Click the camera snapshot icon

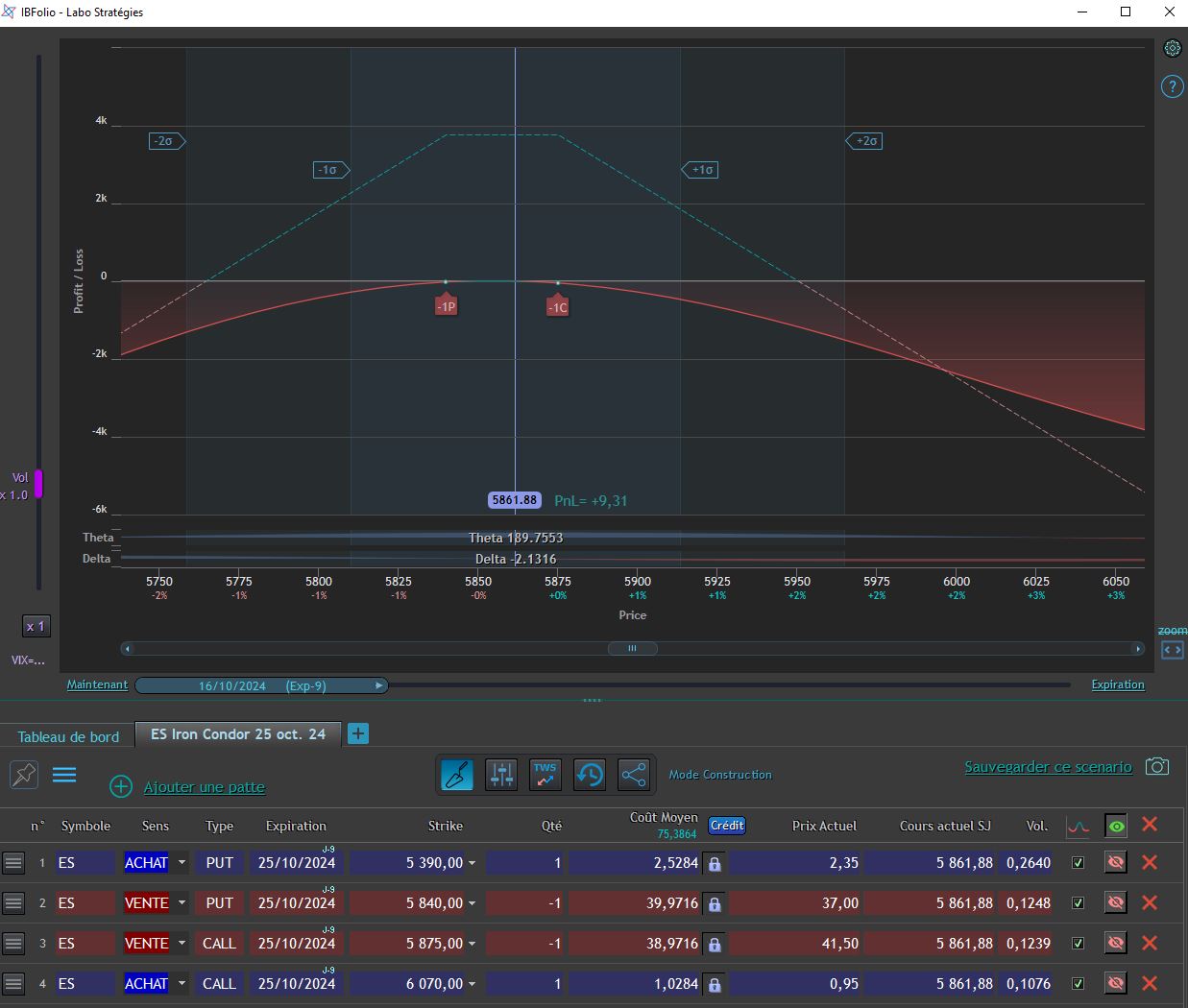(1157, 767)
